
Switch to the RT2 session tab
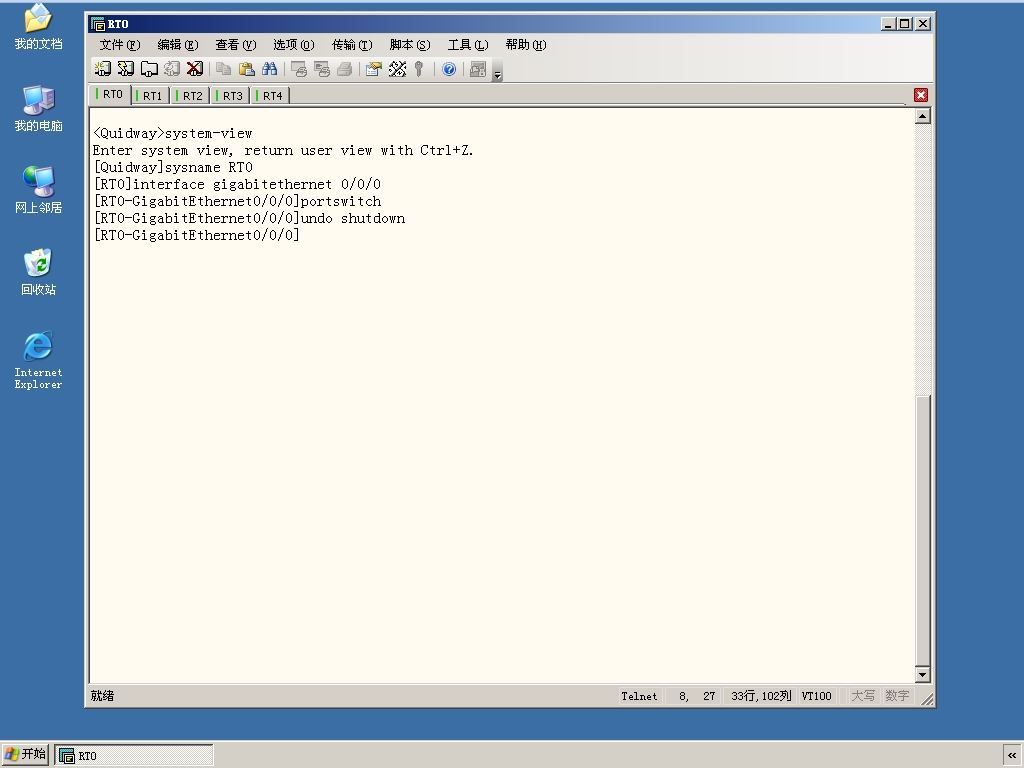[191, 95]
